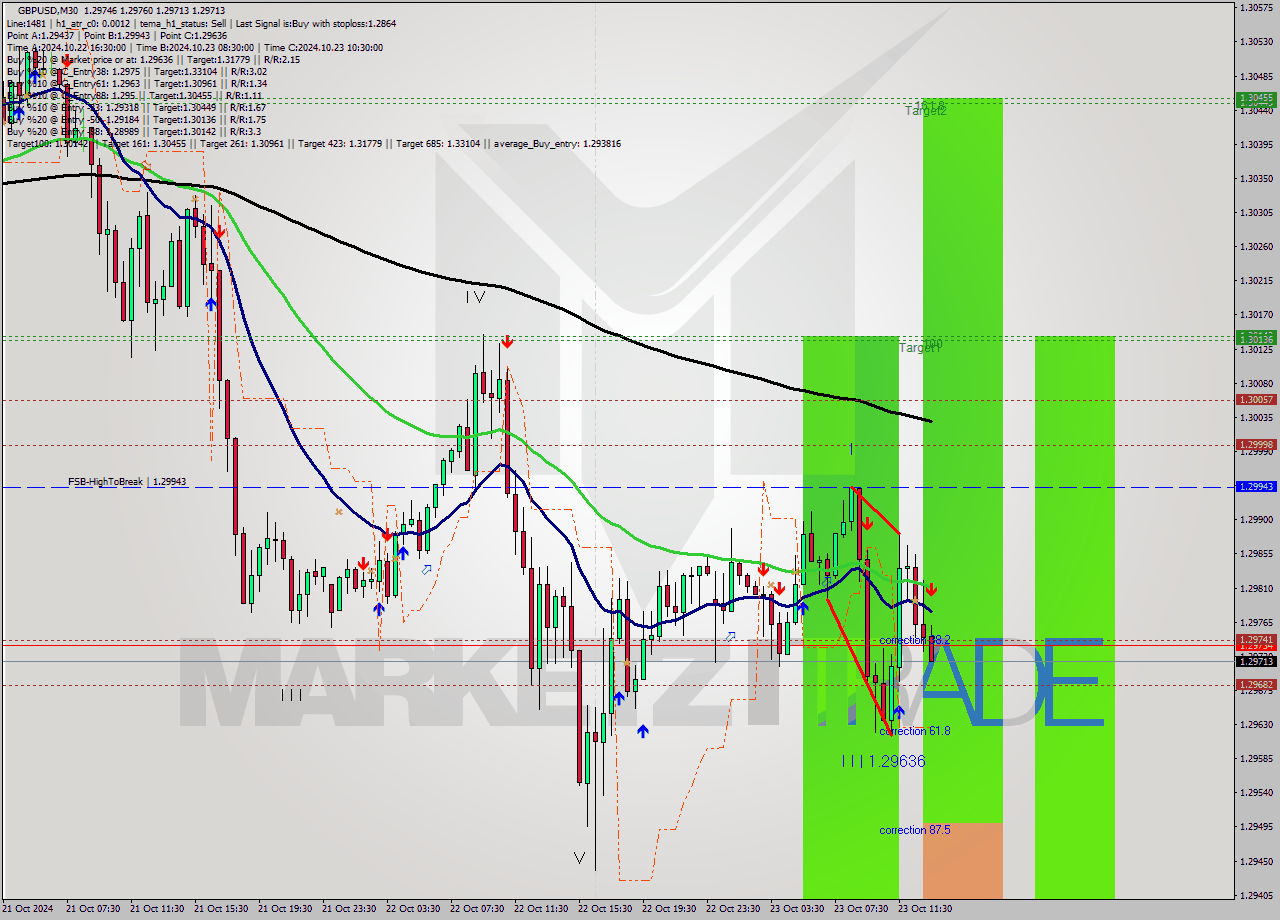Click the 1.30260 price scale value
Image resolution: width=1280 pixels, height=920 pixels.
click(1256, 246)
